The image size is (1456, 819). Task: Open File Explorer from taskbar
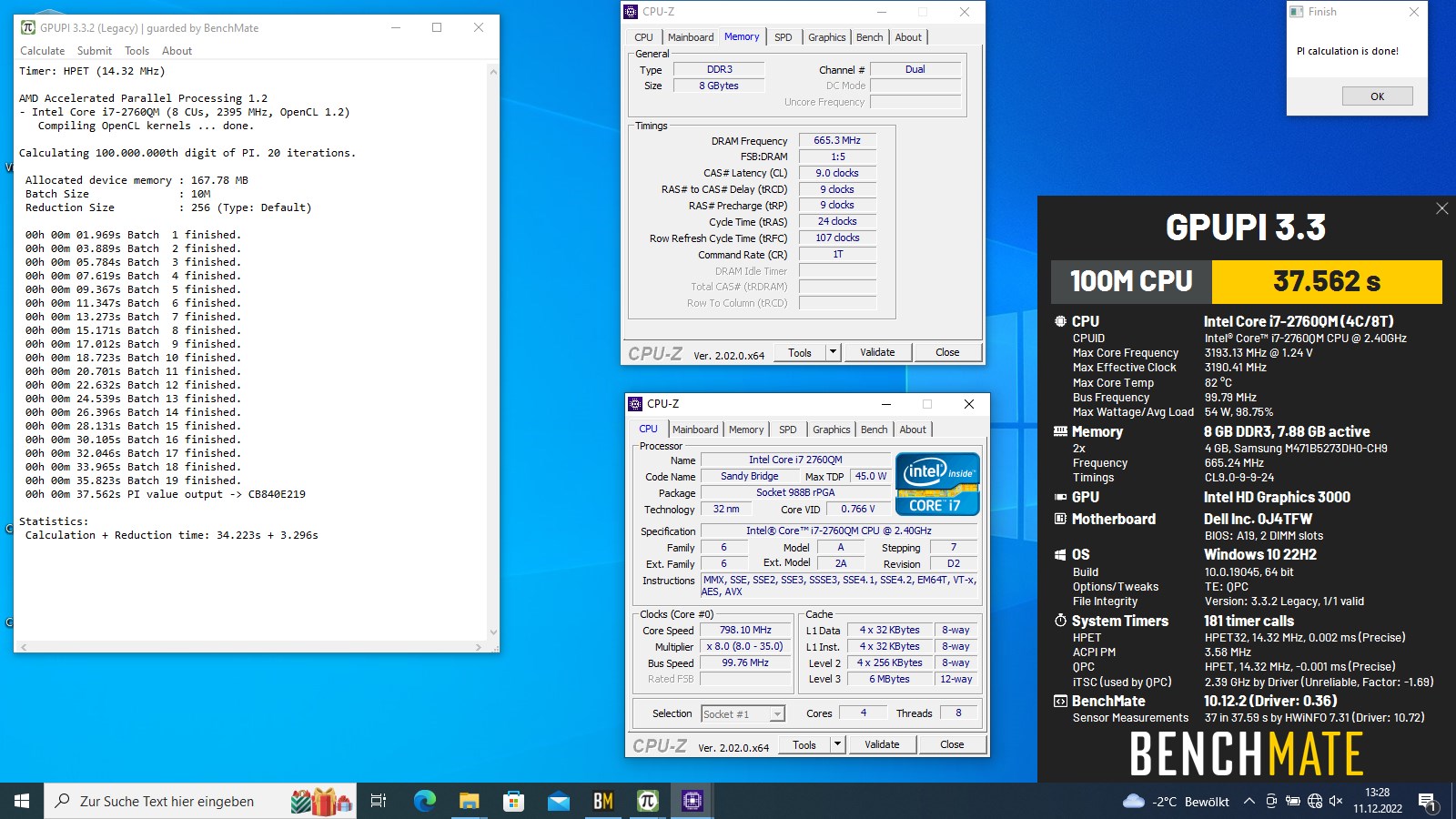click(469, 801)
